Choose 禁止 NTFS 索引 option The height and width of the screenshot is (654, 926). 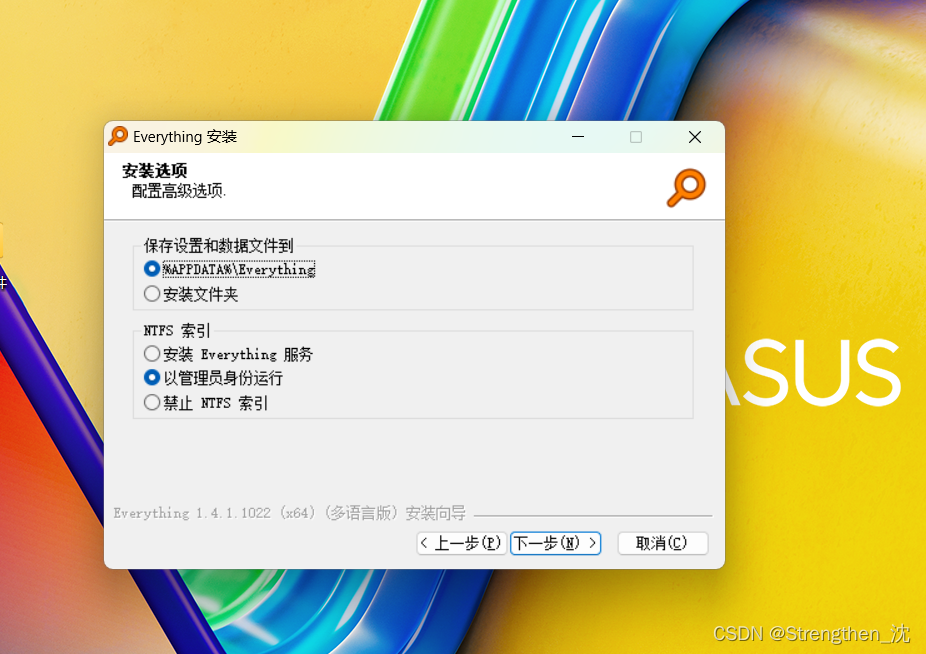click(x=152, y=402)
